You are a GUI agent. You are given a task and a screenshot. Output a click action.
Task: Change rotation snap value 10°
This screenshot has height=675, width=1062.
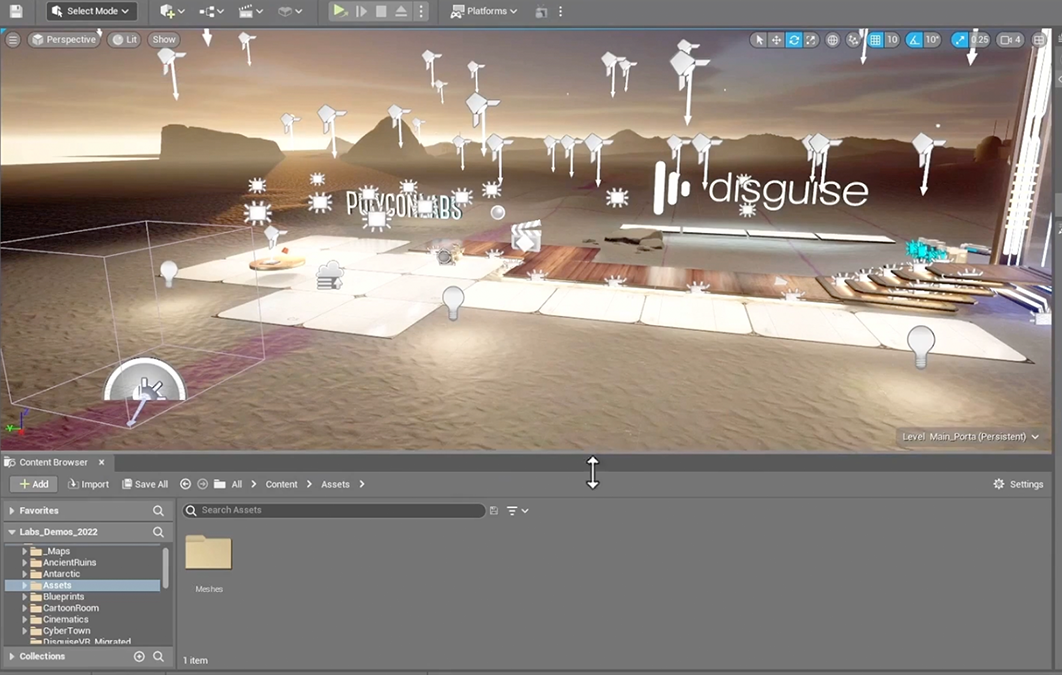(x=933, y=40)
